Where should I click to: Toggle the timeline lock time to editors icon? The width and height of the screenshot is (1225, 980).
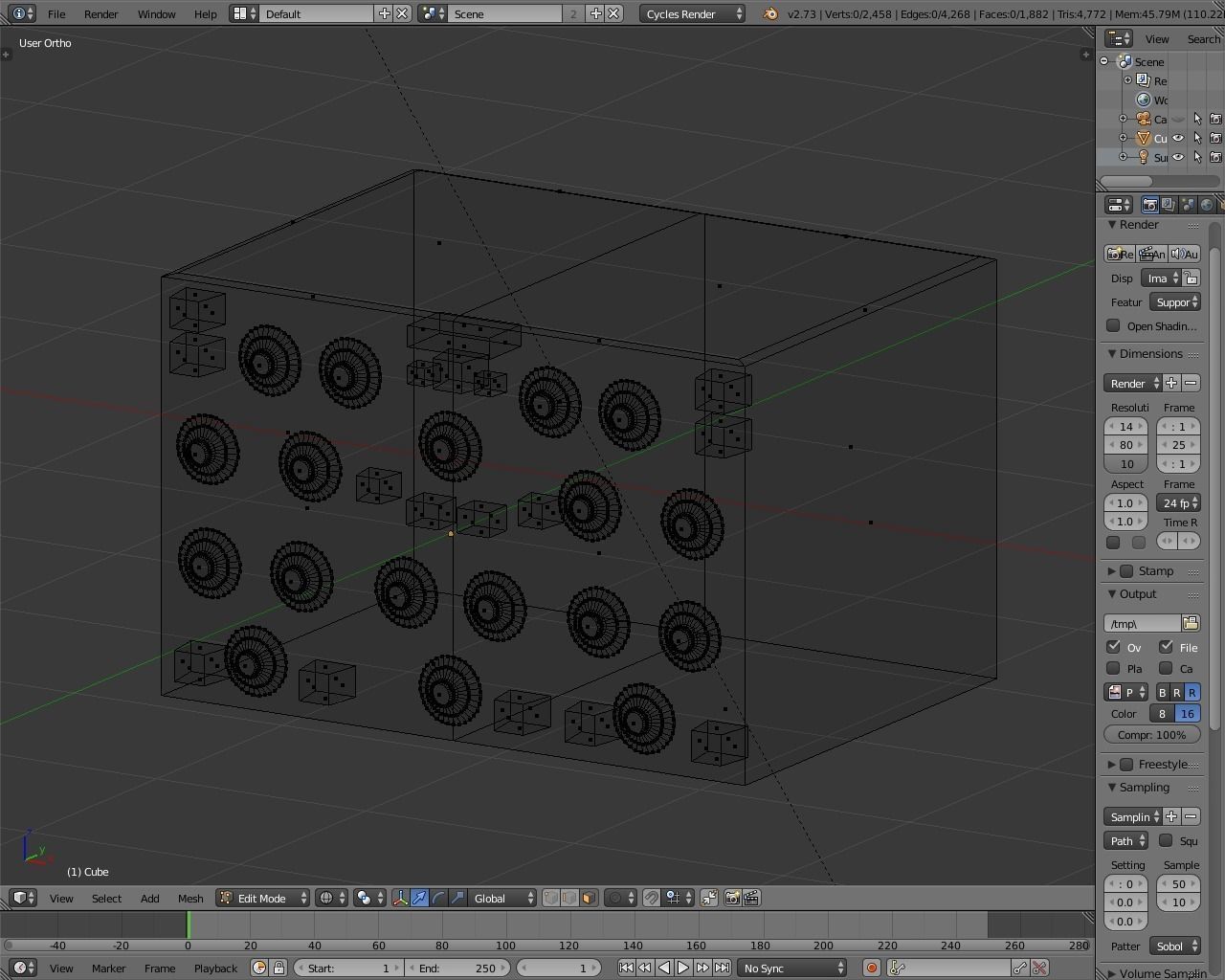[x=278, y=968]
